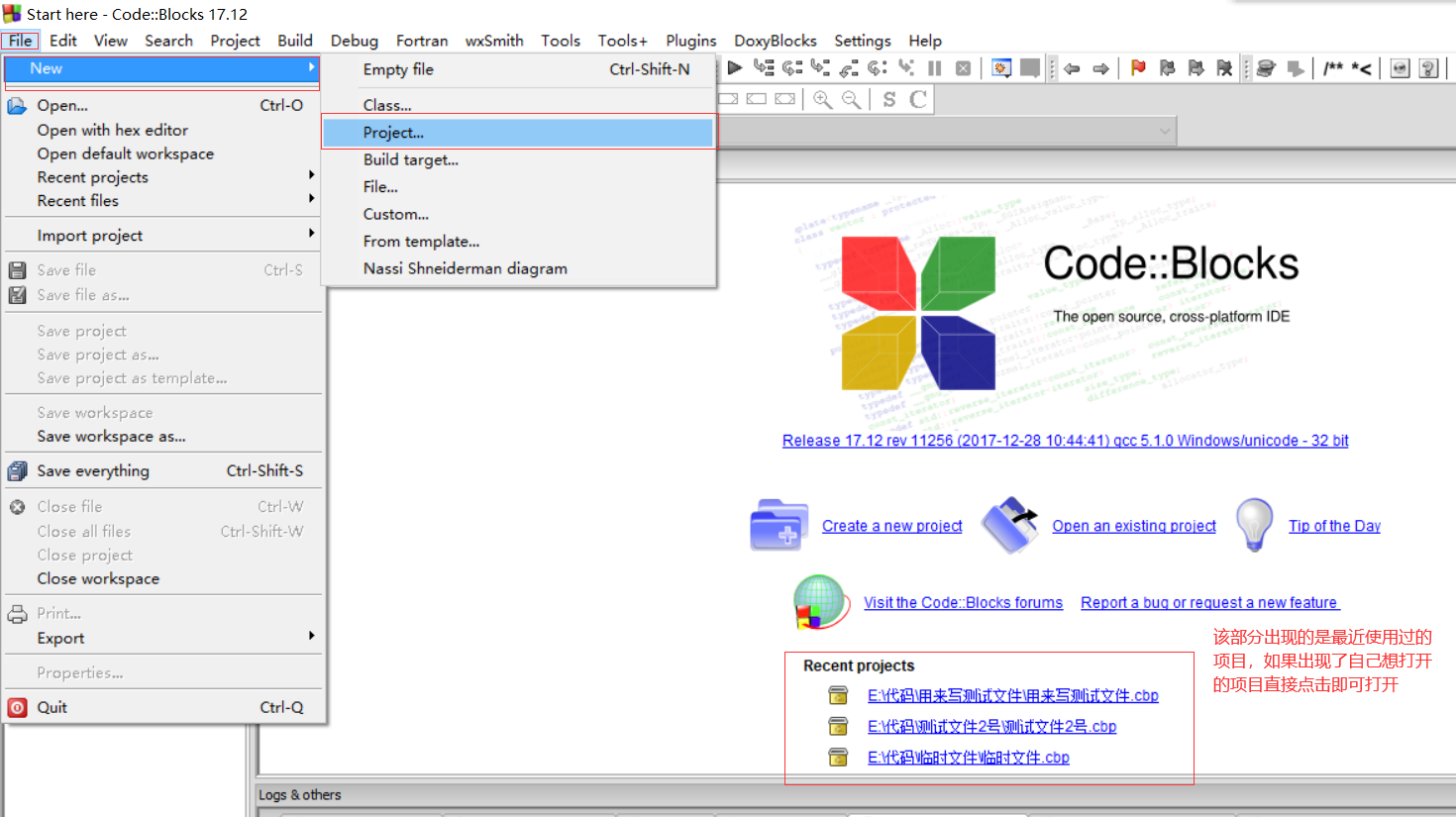
Task: Select Close workspace entry
Action: [x=160, y=579]
